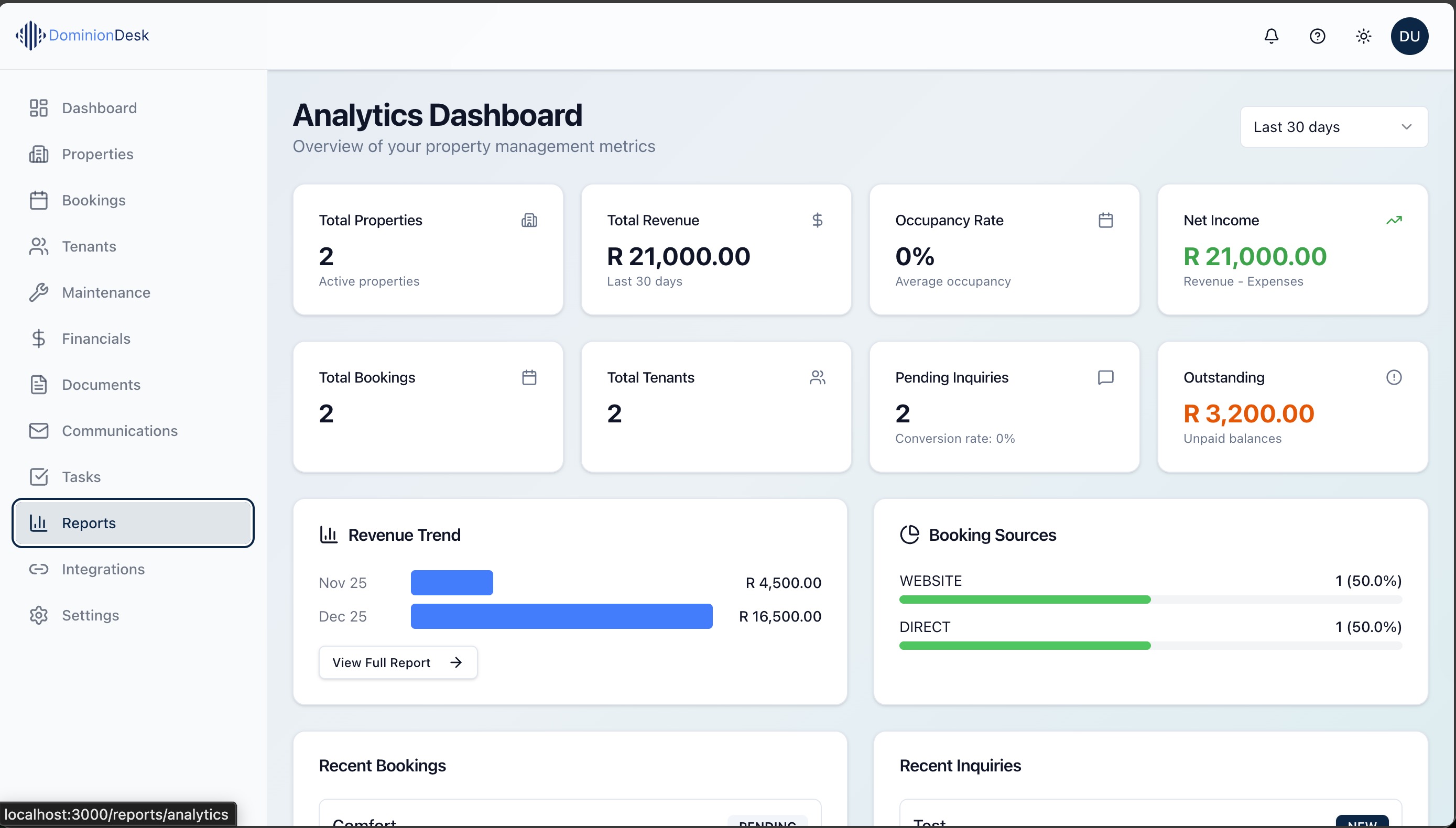Select the Maintenance wrench icon in sidebar
1456x828 pixels.
(x=39, y=292)
